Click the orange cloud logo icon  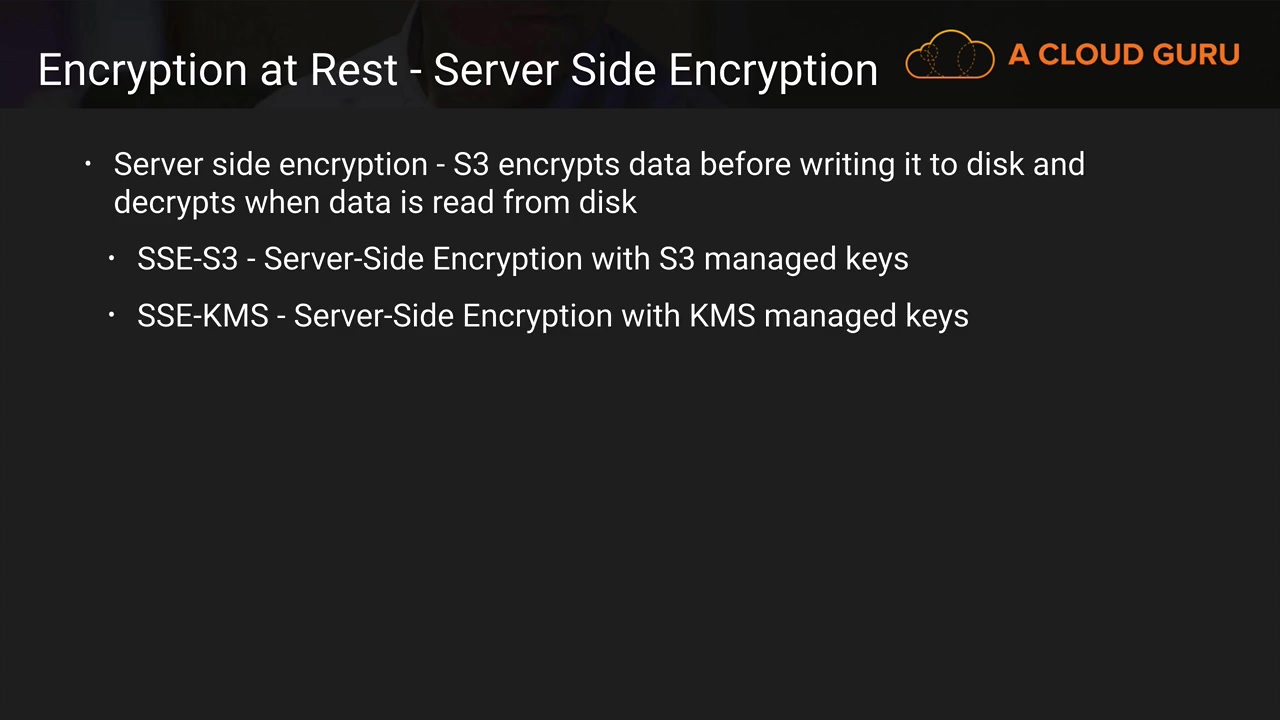click(949, 55)
